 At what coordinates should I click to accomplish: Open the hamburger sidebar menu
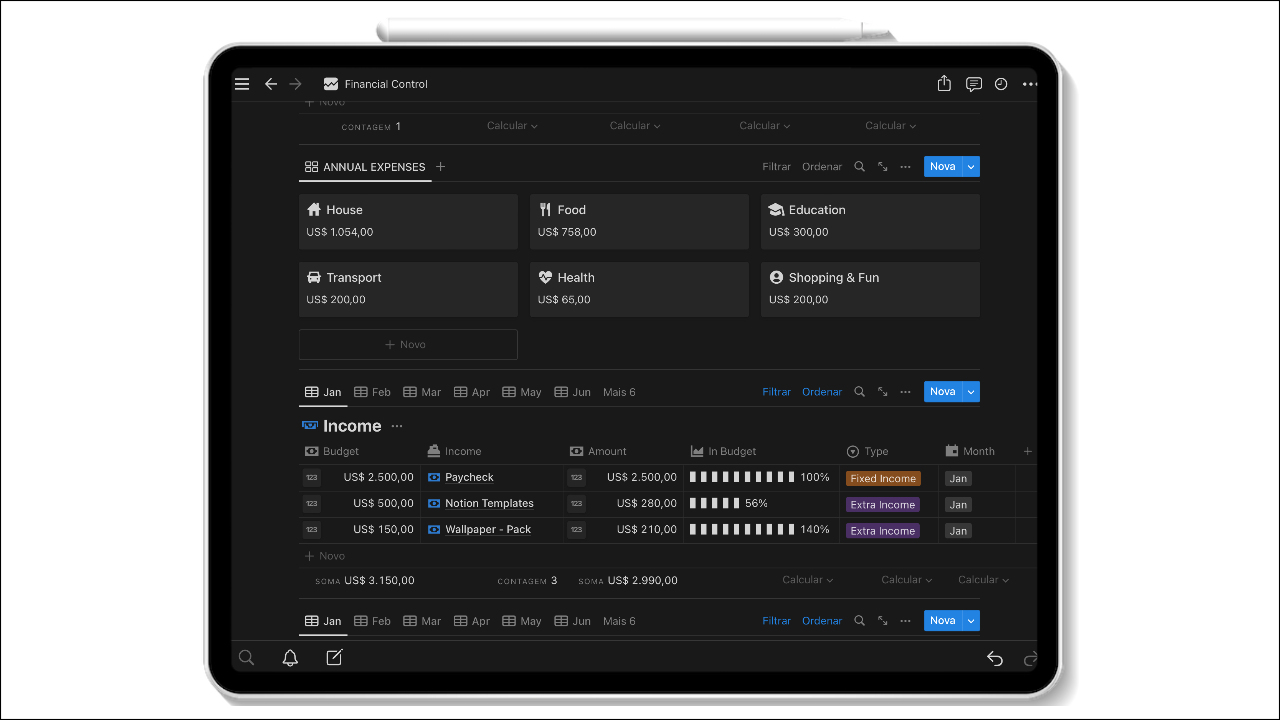coord(242,84)
